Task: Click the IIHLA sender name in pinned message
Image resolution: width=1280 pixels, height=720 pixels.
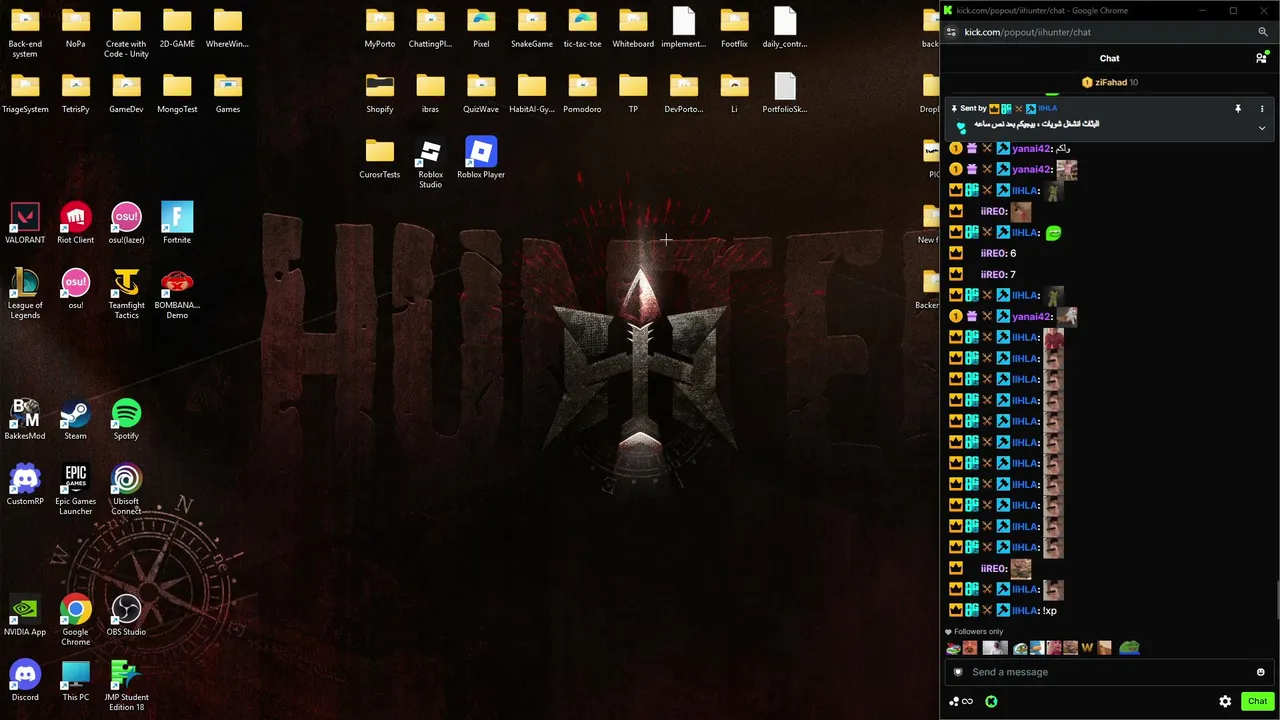Action: point(1047,108)
